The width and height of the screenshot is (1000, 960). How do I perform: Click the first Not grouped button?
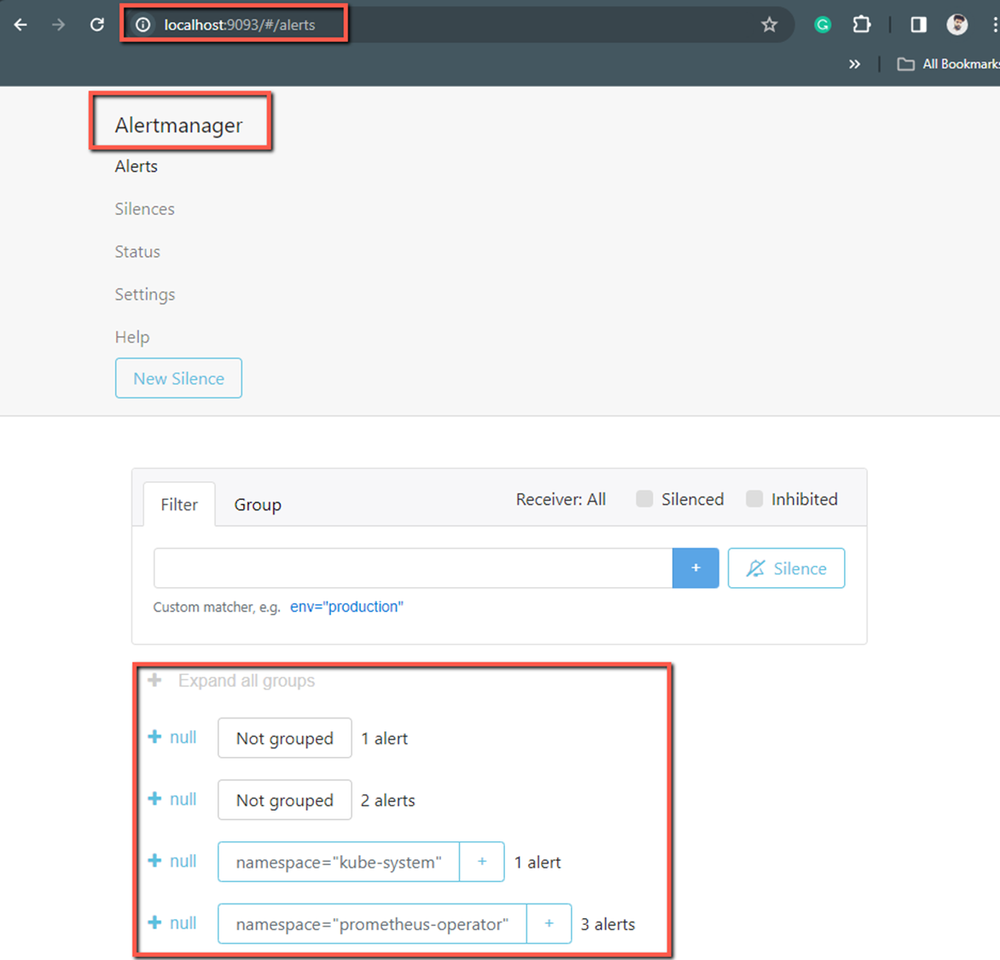284,737
